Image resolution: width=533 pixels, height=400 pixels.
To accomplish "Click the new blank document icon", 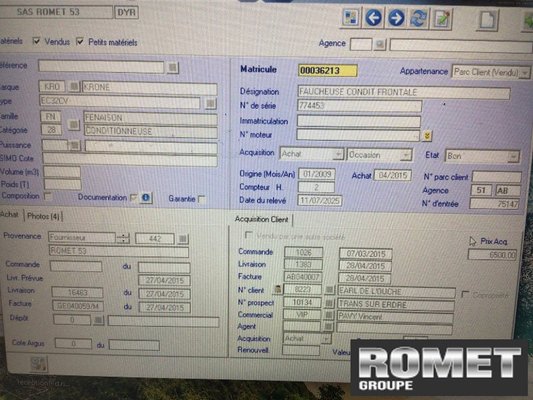I will (488, 20).
